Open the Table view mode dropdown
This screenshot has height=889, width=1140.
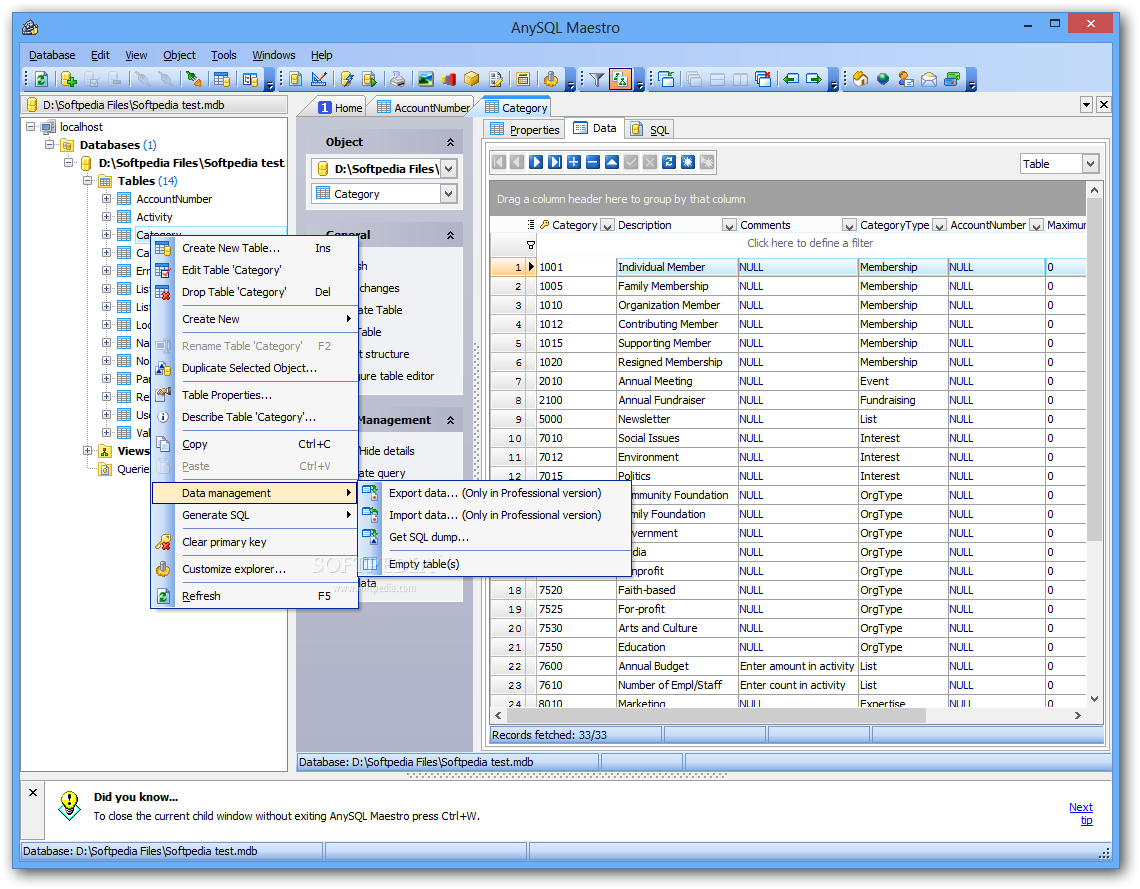[1090, 164]
